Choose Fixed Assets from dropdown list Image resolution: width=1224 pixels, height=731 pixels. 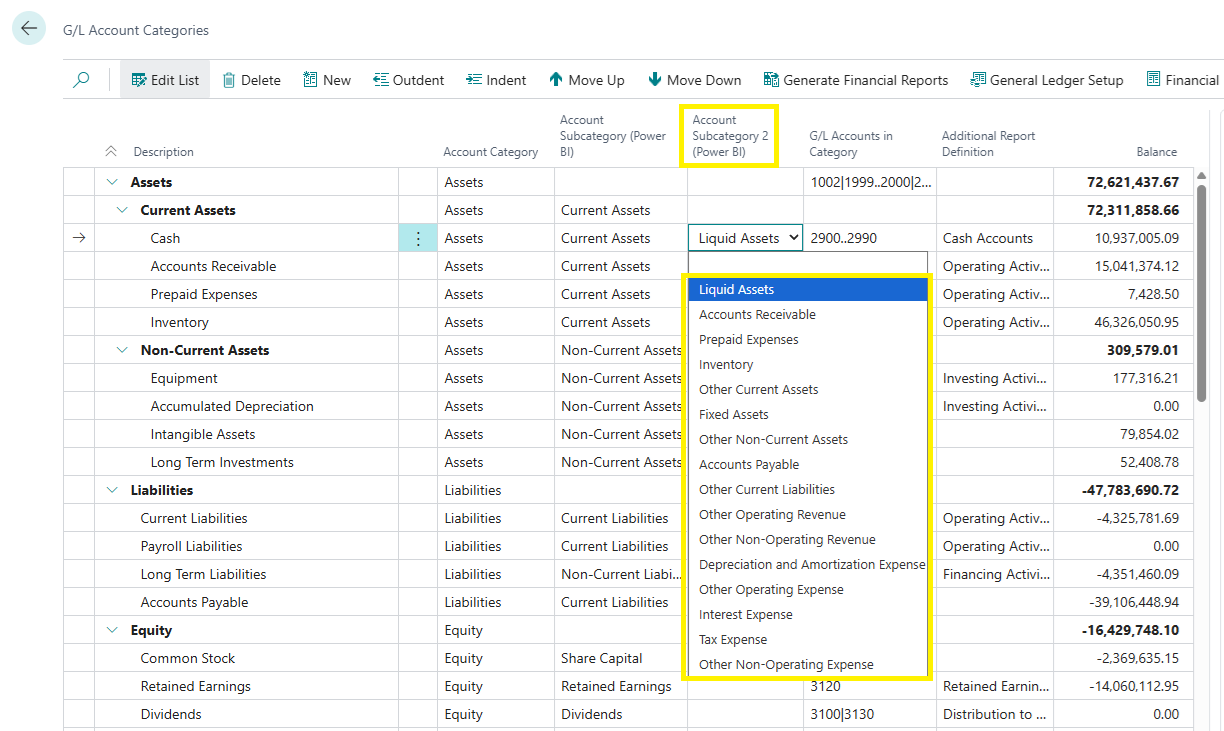[x=734, y=414]
